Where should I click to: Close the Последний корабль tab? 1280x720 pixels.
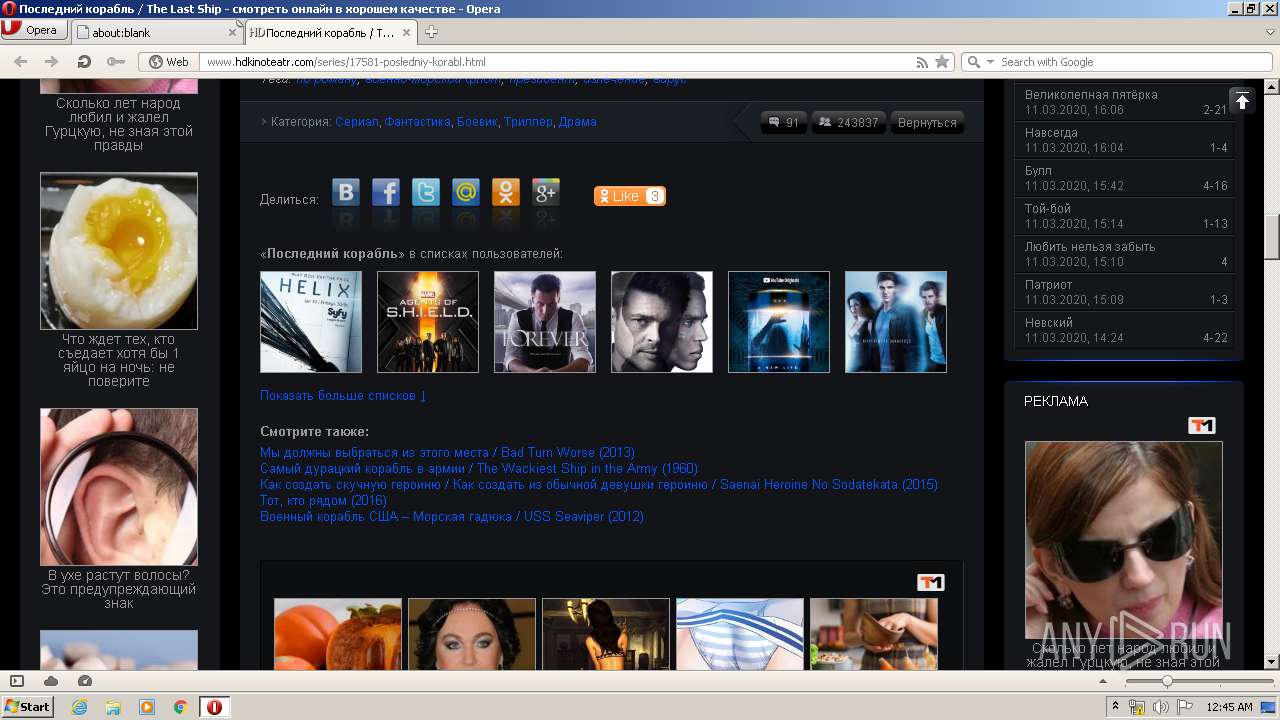(x=408, y=32)
